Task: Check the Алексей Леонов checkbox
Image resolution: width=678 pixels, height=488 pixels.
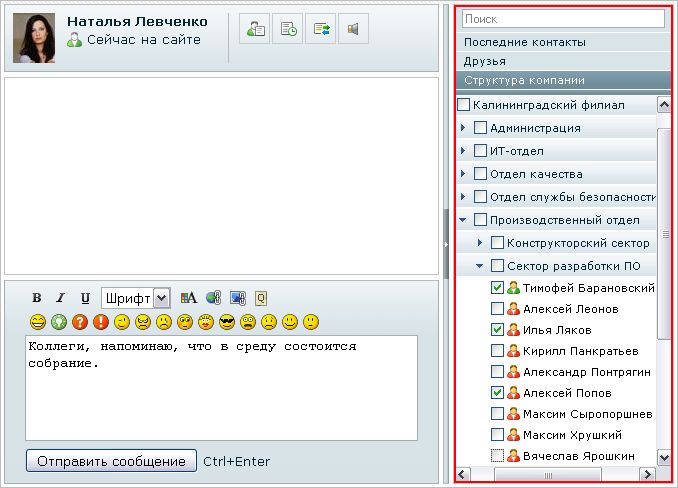Action: click(x=498, y=309)
